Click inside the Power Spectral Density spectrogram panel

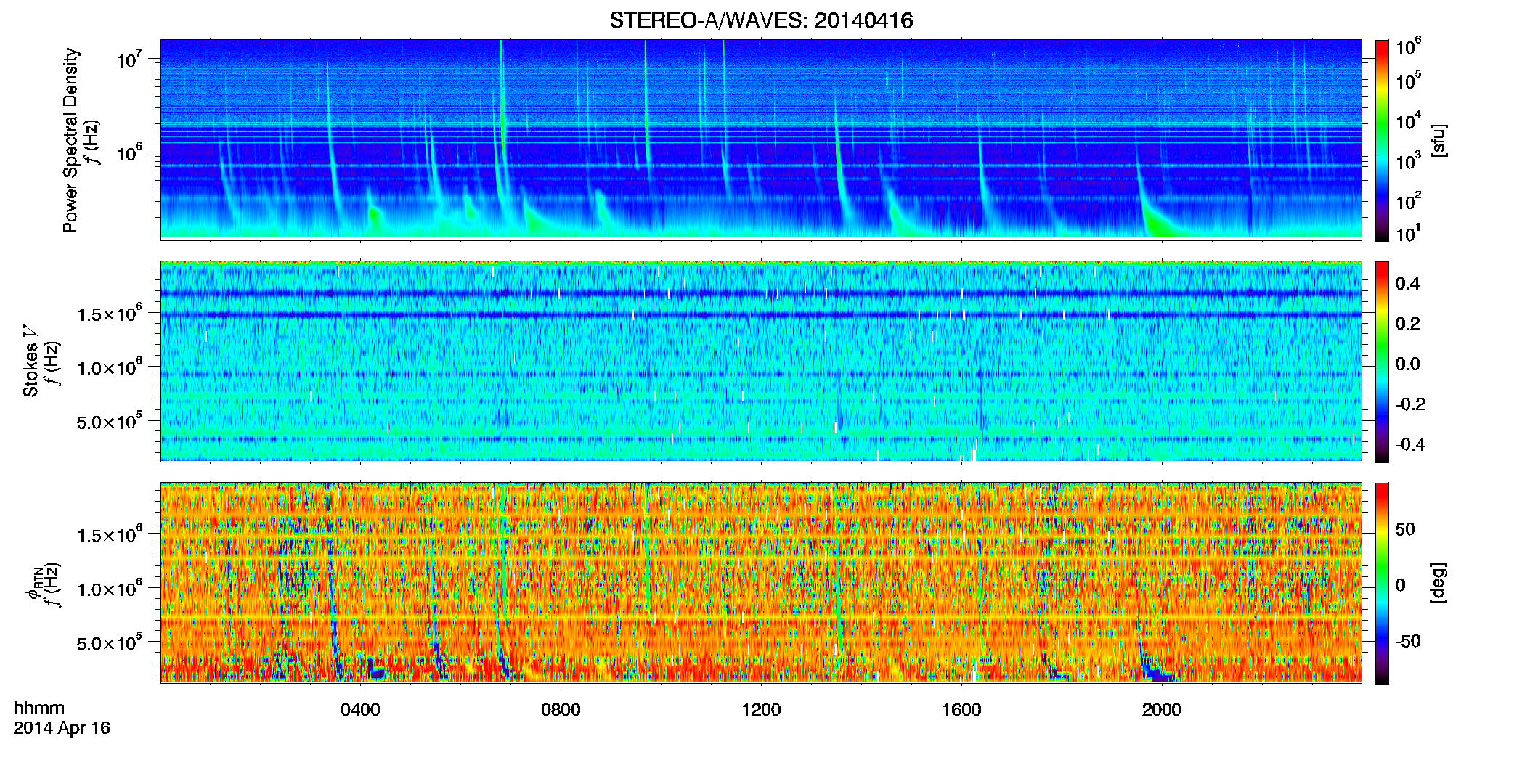tap(761, 139)
